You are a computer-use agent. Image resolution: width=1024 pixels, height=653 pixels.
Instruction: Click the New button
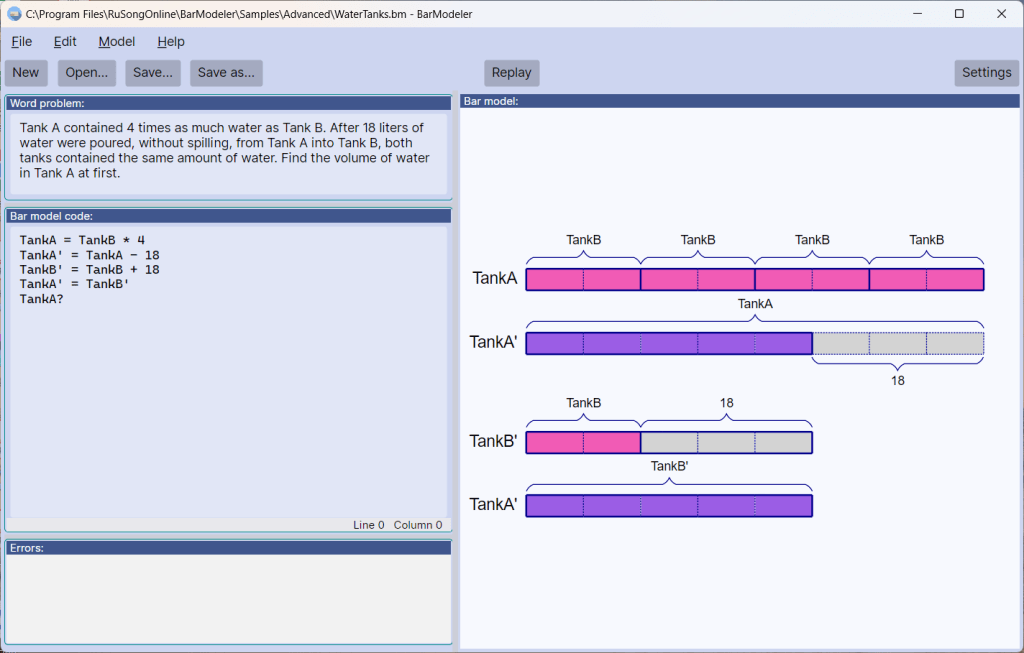26,73
